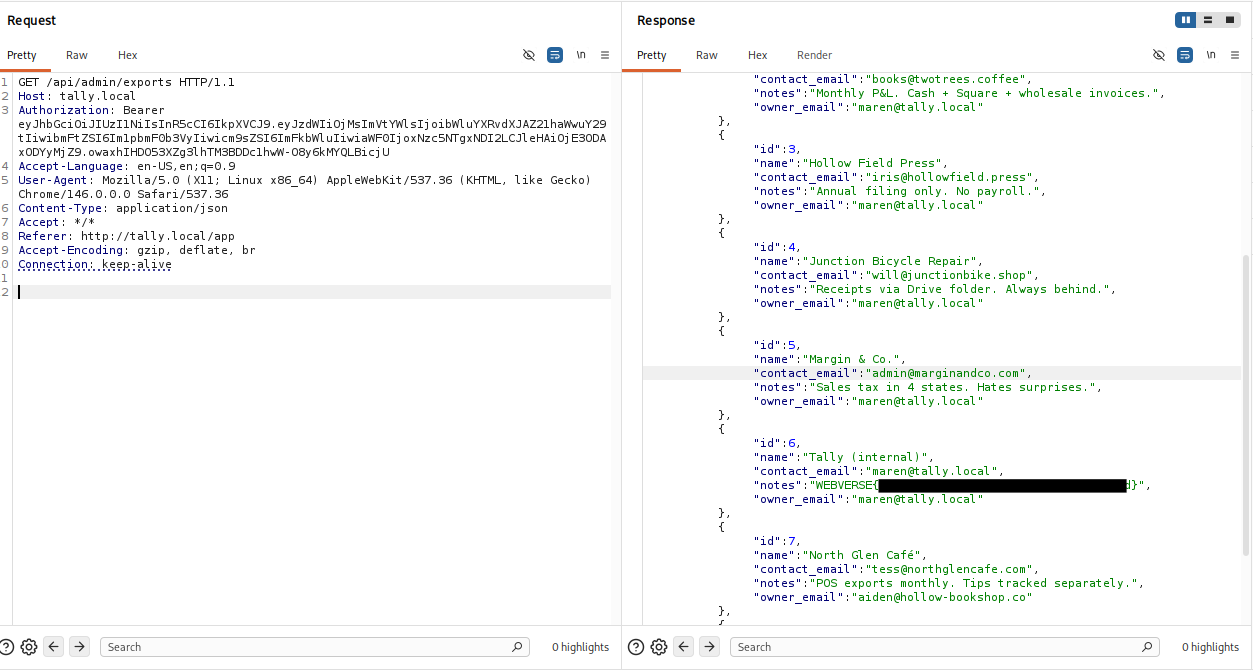Click Content-Type: application/json header
The width and height of the screenshot is (1253, 670).
pyautogui.click(x=123, y=208)
